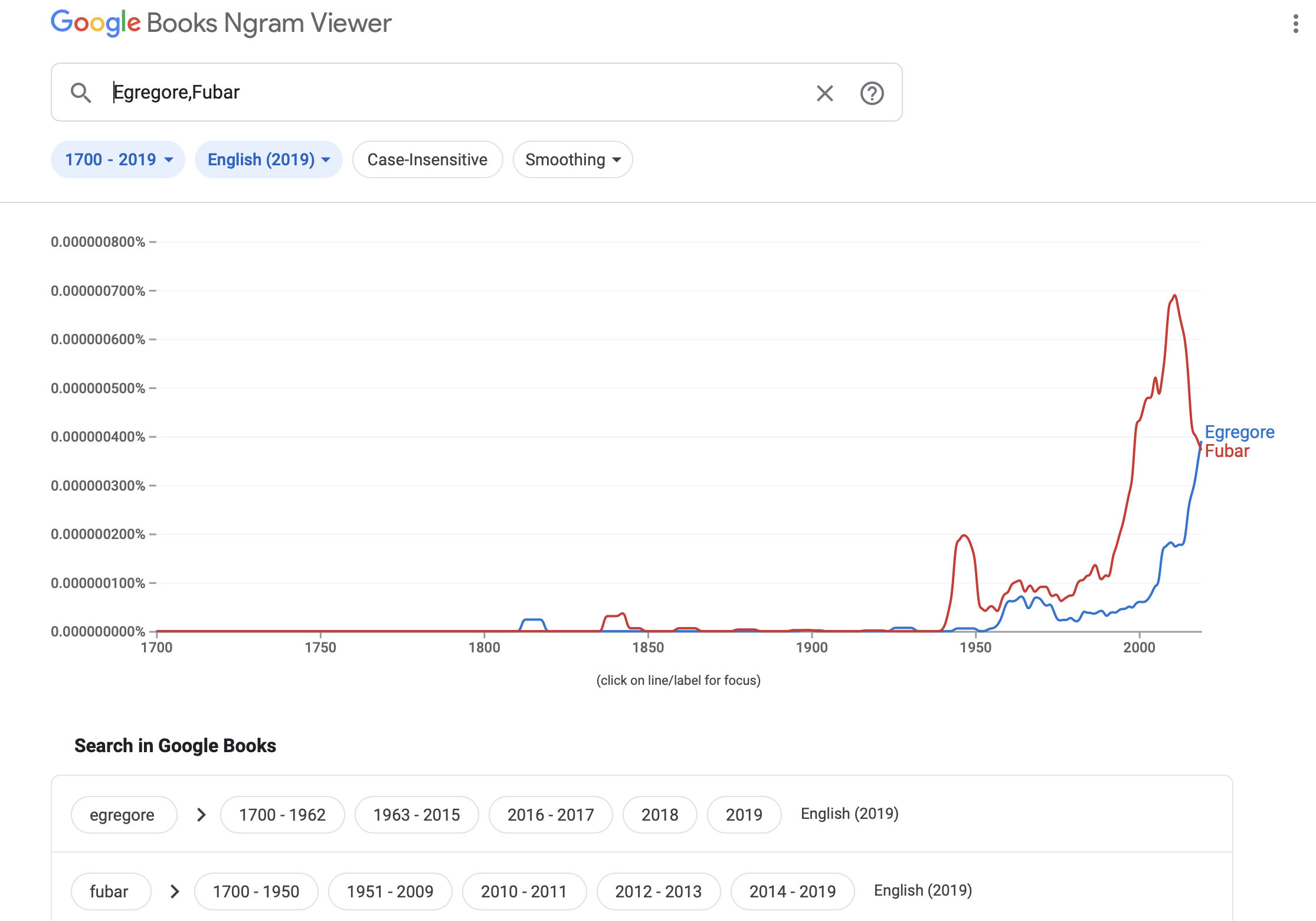Image resolution: width=1316 pixels, height=921 pixels.
Task: Open the three-dot options menu
Action: click(1295, 24)
